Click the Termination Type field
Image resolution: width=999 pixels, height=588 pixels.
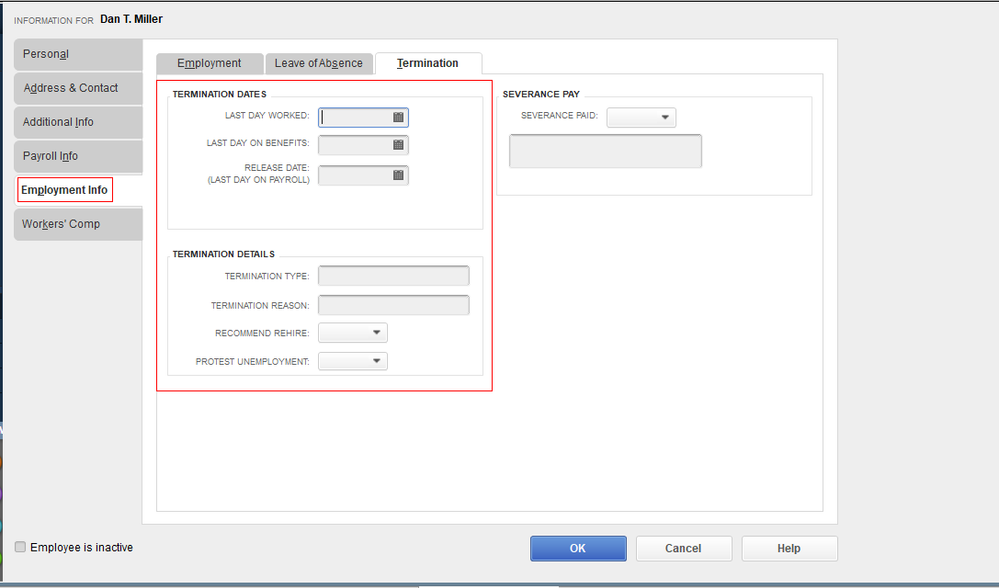pos(394,276)
